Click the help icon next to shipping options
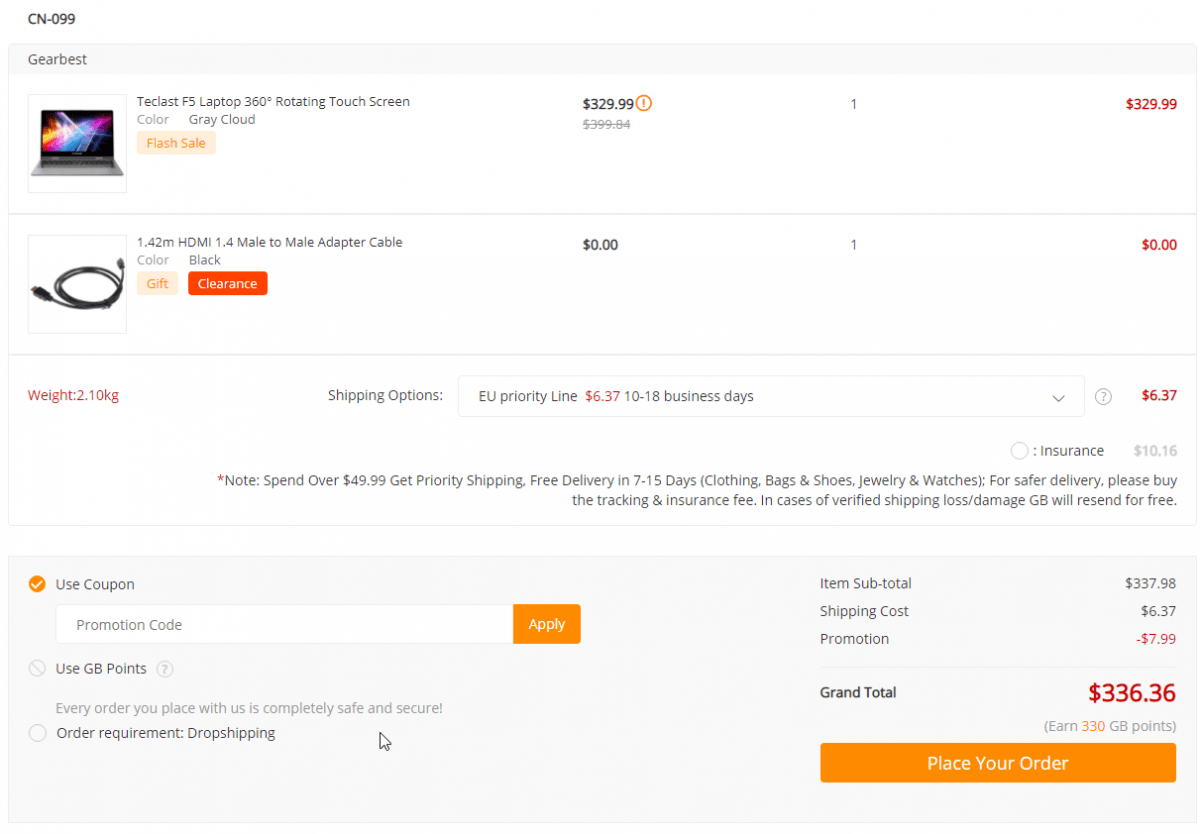 pos(1103,396)
